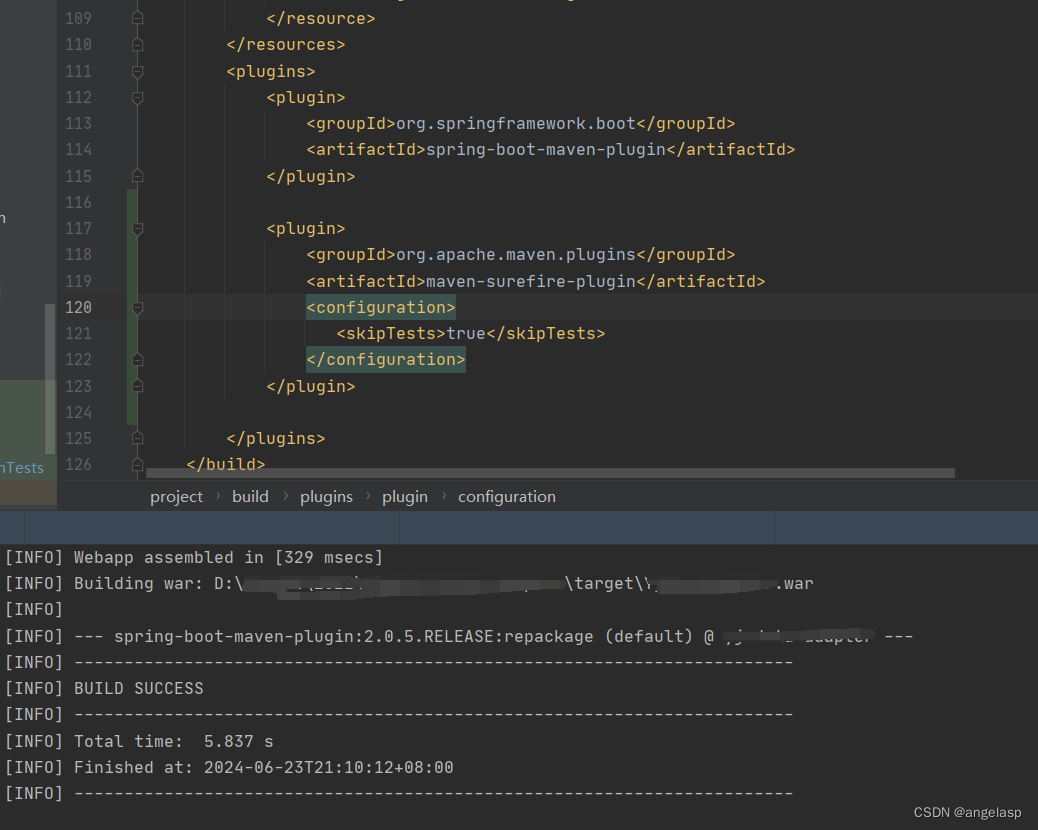1038x830 pixels.
Task: Click the fold end marker beside line 115
Action: pos(137,176)
